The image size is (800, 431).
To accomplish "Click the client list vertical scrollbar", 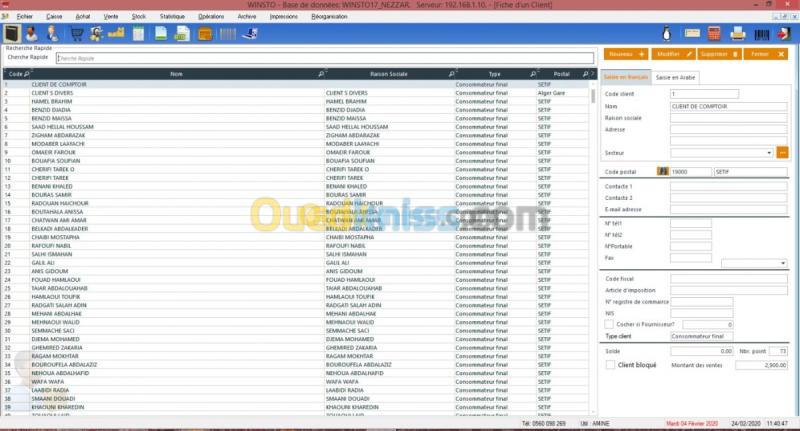I will click(x=593, y=247).
